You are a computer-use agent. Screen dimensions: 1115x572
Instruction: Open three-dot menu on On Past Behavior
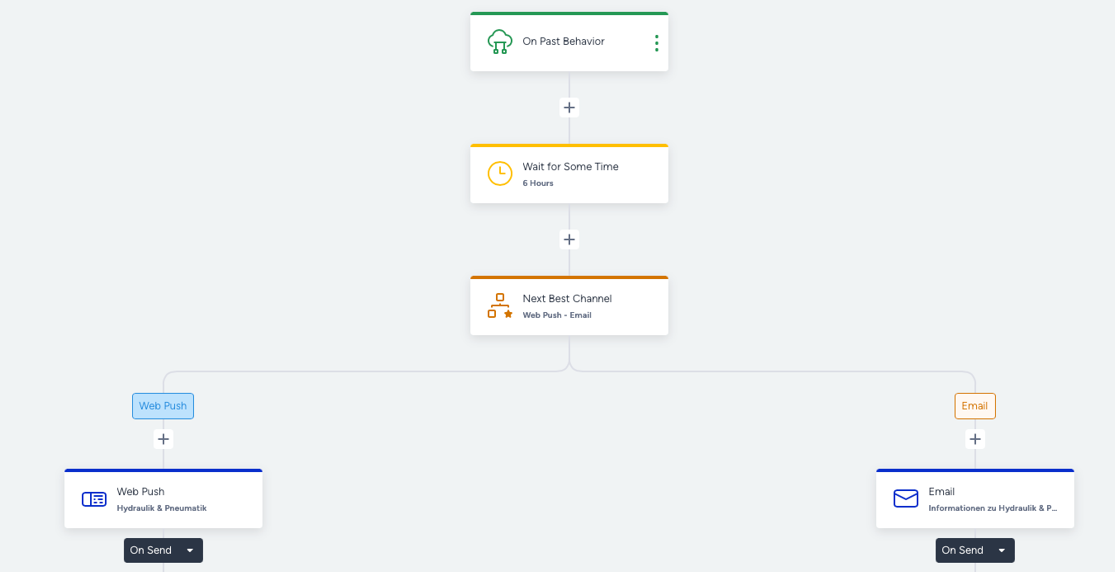point(656,43)
